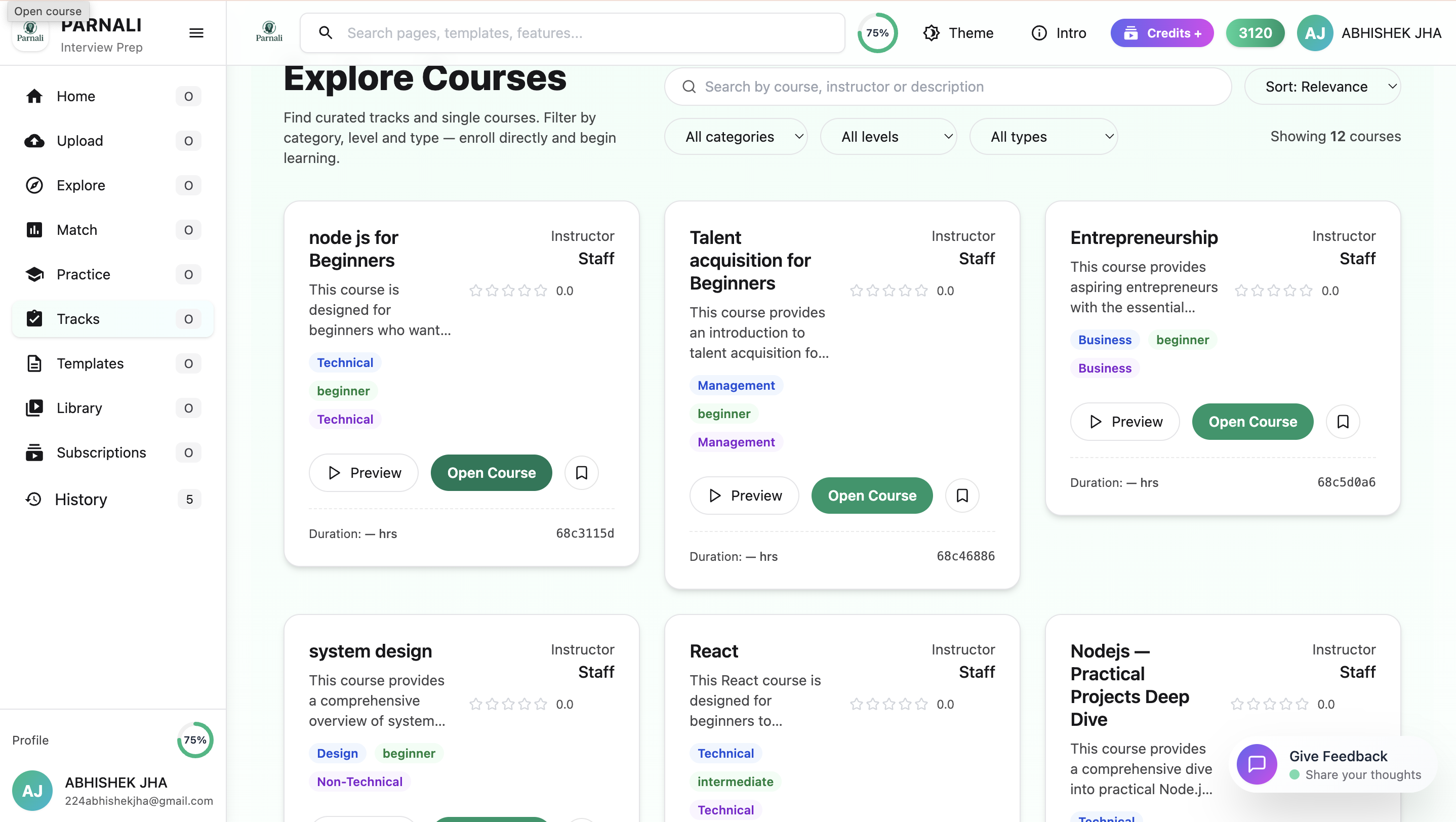This screenshot has height=822, width=1456.
Task: Click the Parnali logo beside the search bar
Action: click(x=269, y=32)
